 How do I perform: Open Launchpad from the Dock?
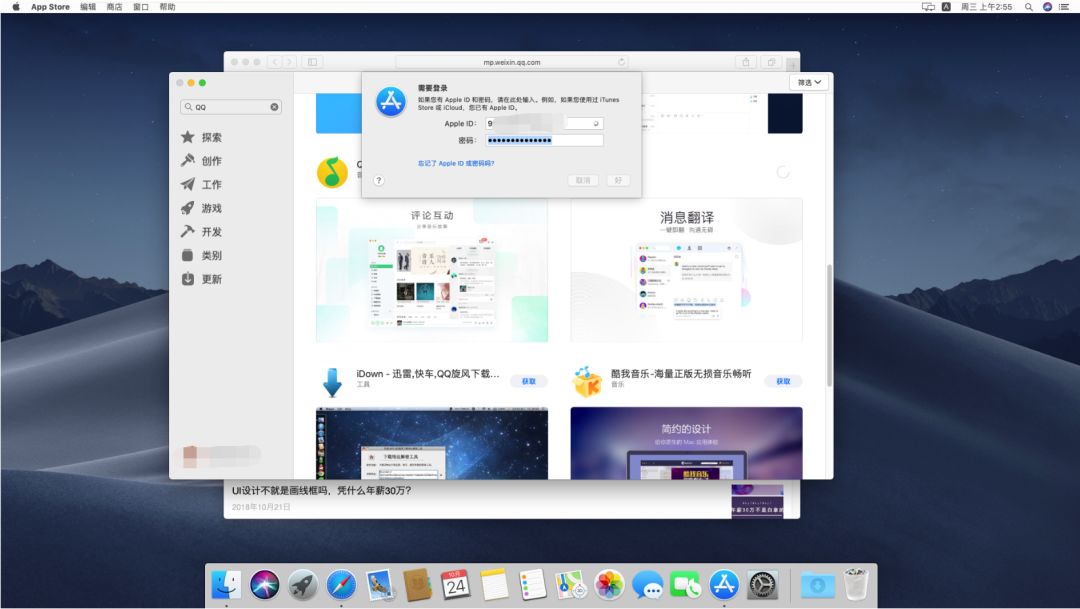303,585
